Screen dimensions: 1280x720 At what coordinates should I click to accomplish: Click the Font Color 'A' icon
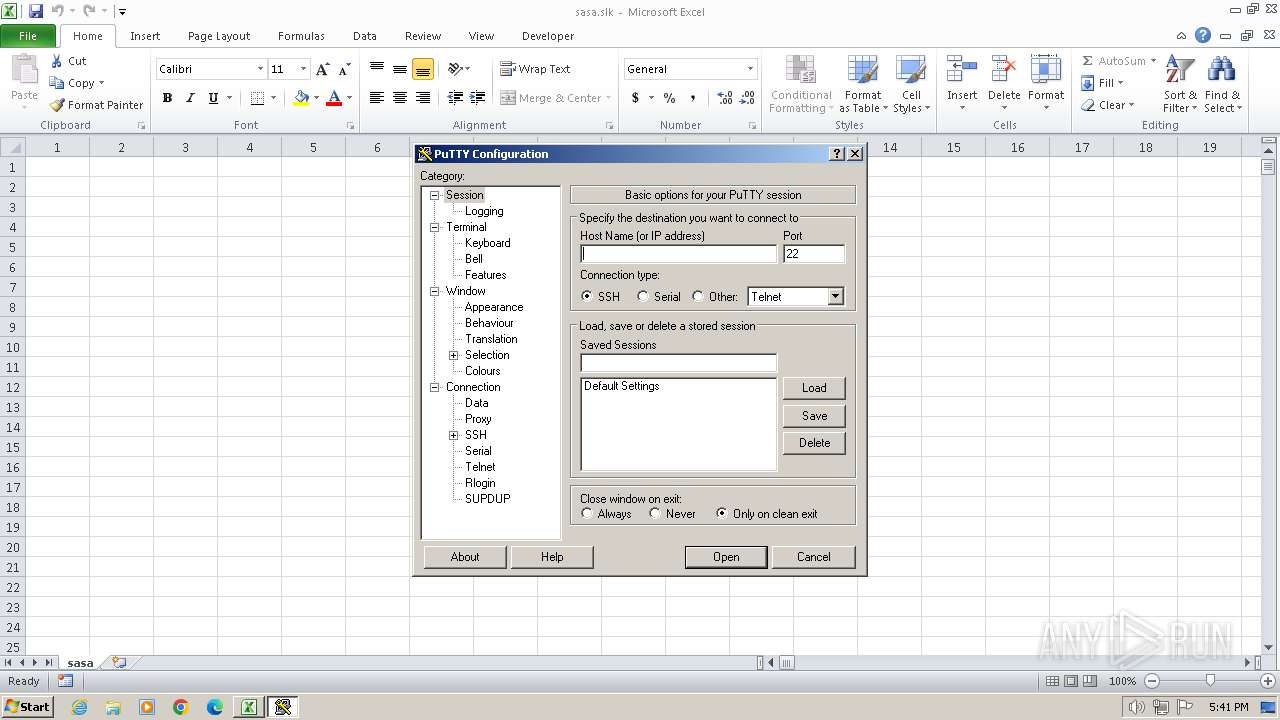(334, 98)
